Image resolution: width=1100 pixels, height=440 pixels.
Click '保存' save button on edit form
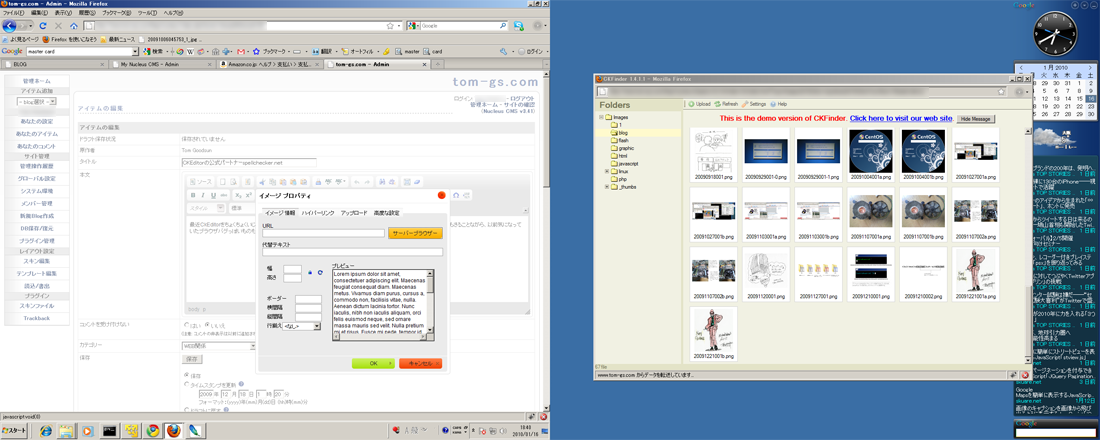pyautogui.click(x=192, y=359)
